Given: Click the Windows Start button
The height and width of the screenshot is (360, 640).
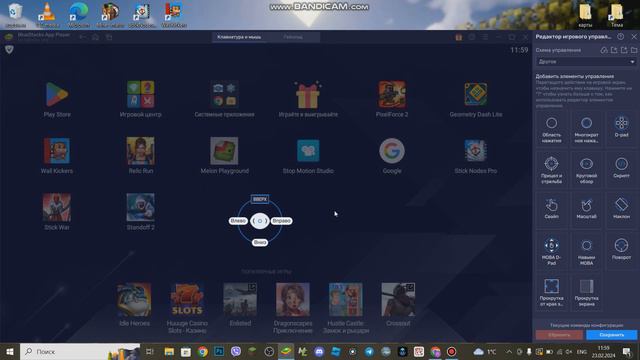Looking at the screenshot, I should 10,351.
